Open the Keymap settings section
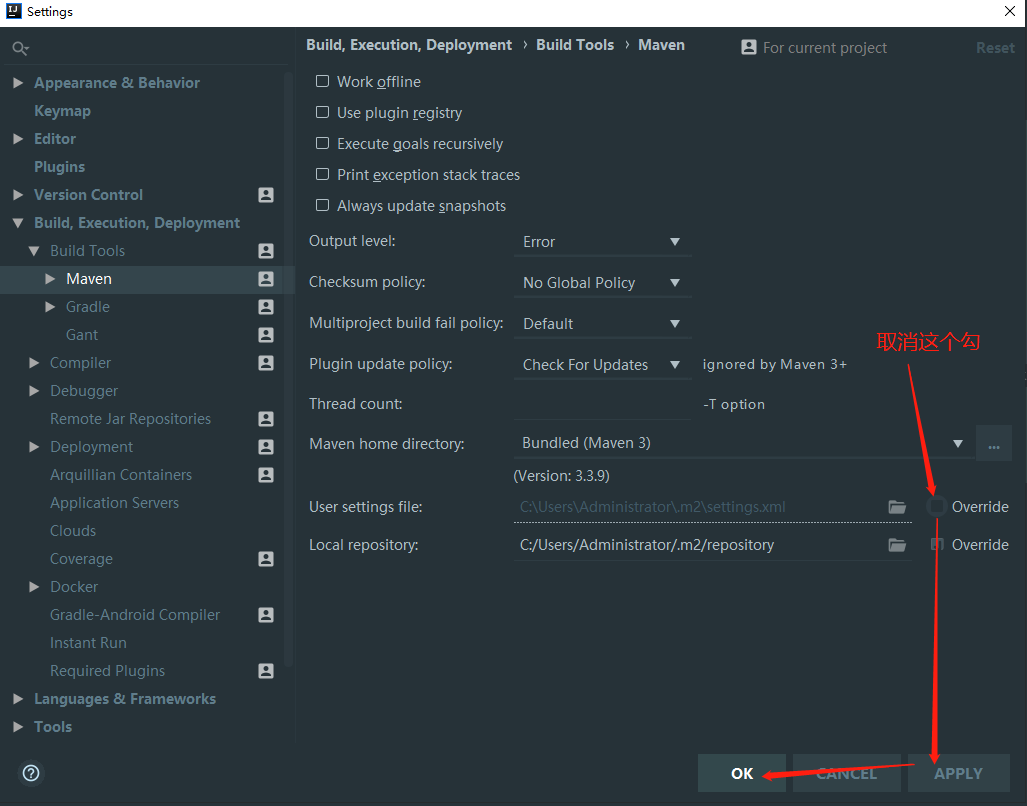Screen dimensions: 1027x806 (62, 110)
